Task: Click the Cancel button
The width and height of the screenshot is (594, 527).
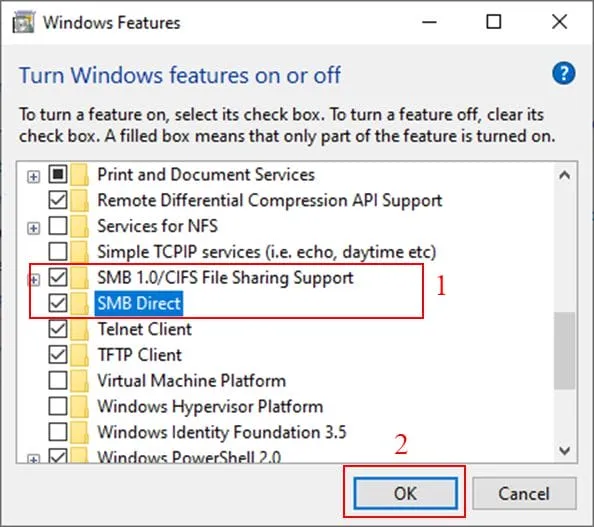Action: (x=524, y=493)
